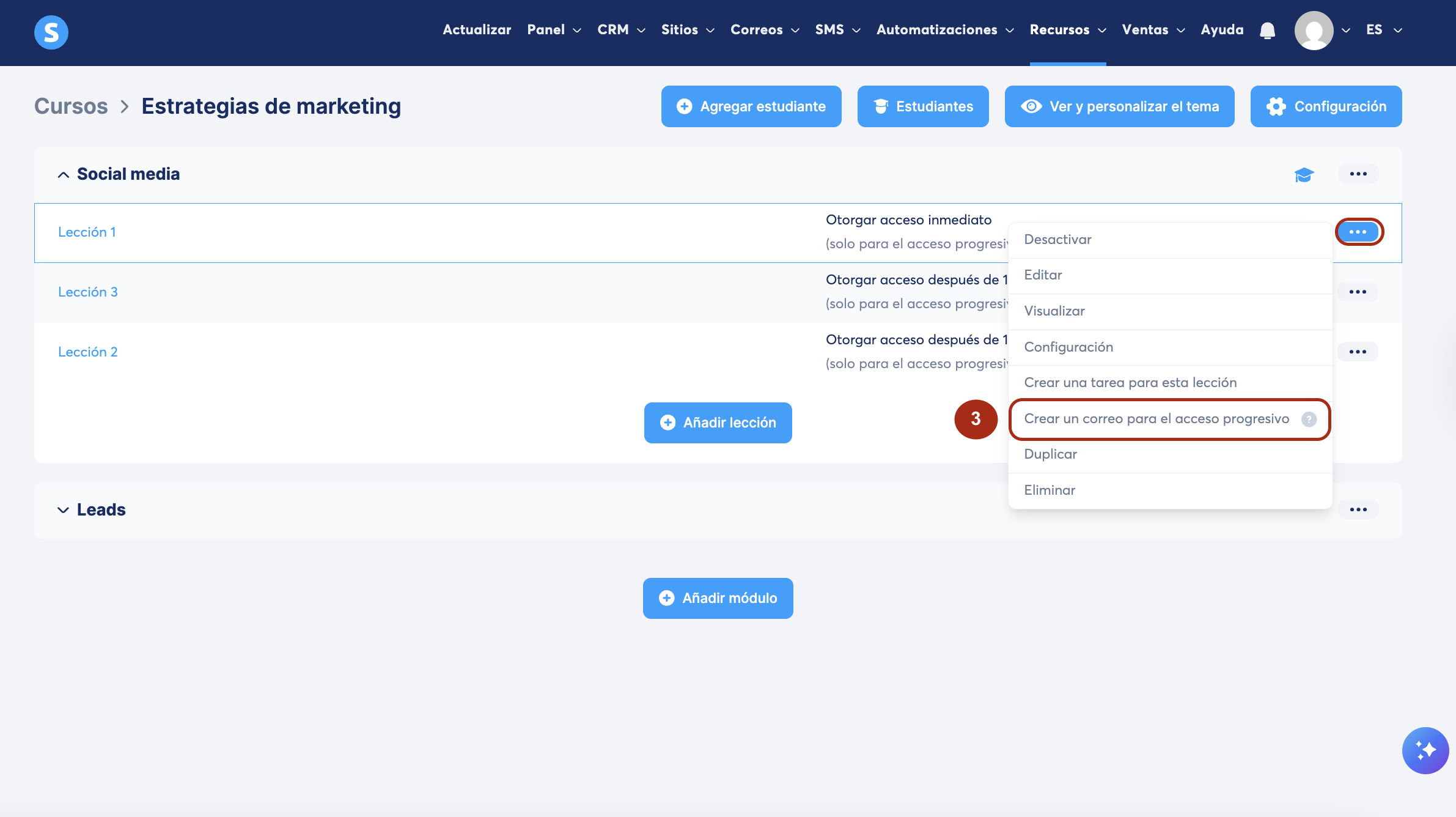Open the AI assistant sparkle button

[x=1425, y=750]
